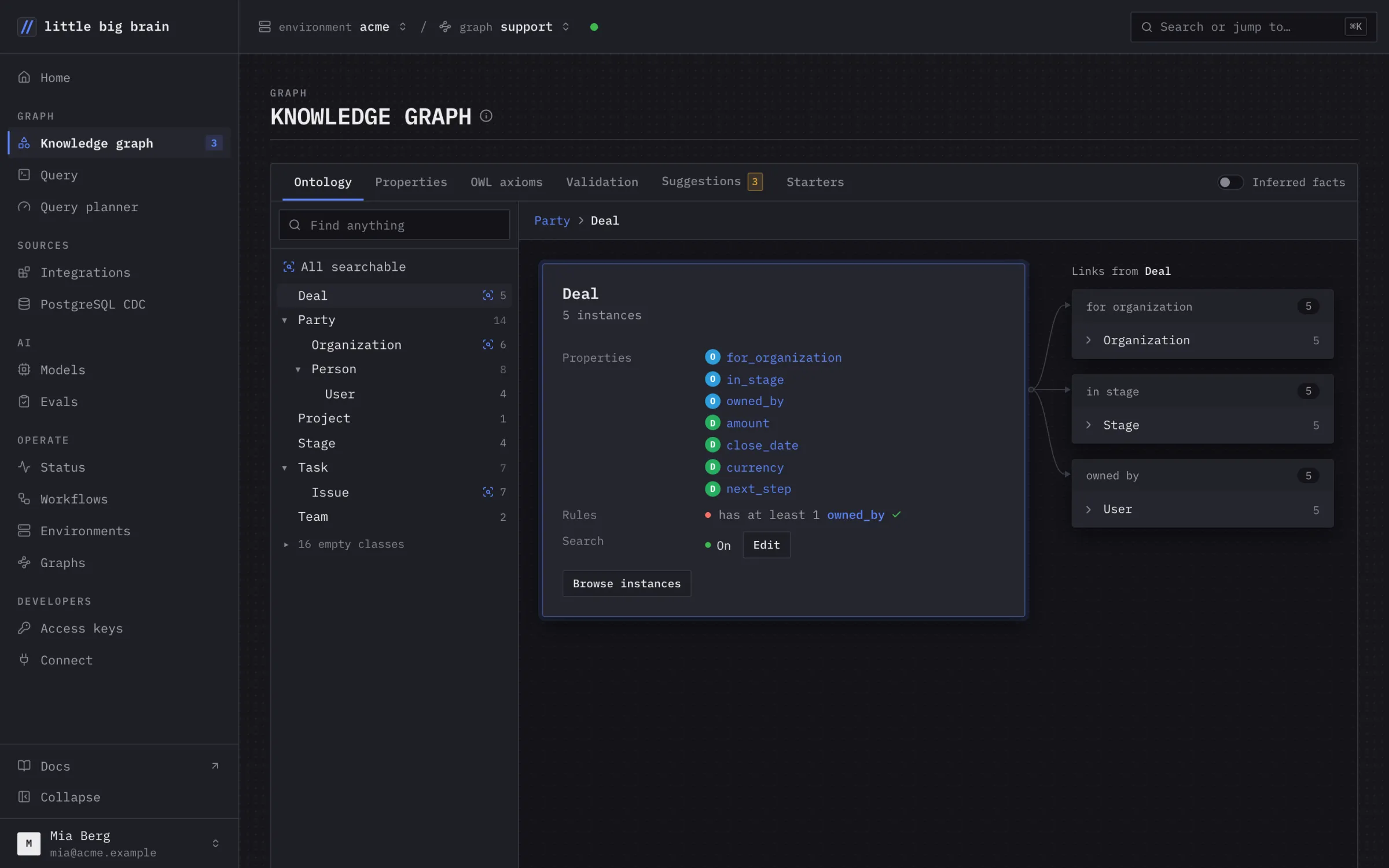This screenshot has width=1389, height=868.
Task: Toggle the Inferred facts switch
Action: click(1230, 182)
